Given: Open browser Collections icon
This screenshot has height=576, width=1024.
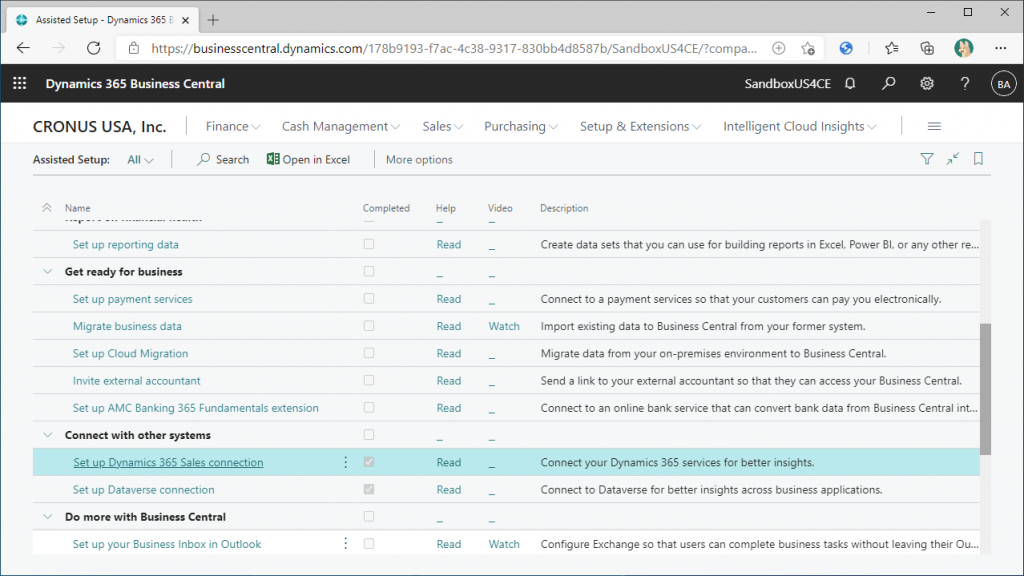Looking at the screenshot, I should tap(927, 48).
